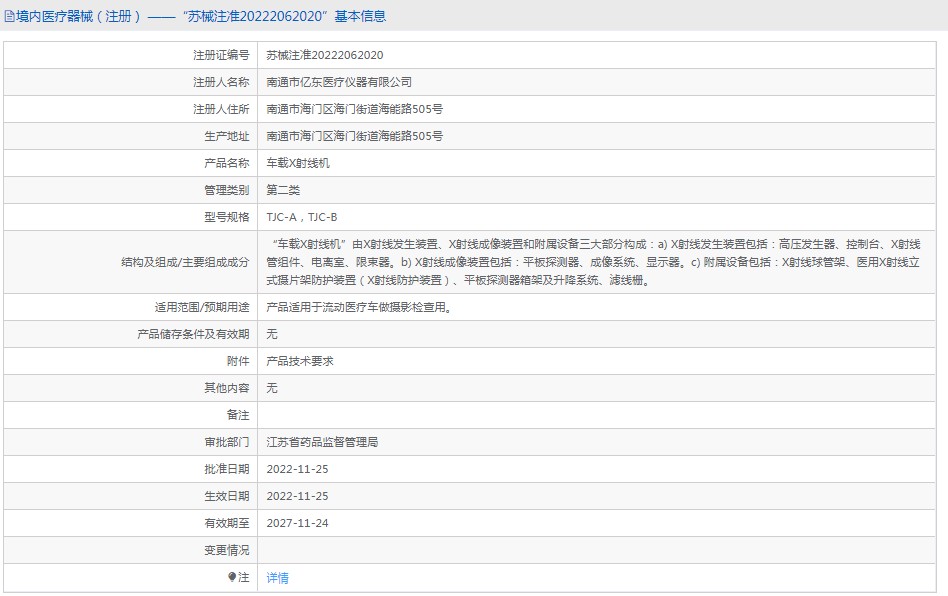
Task: Click the 变更情况 label
Action: [227, 551]
